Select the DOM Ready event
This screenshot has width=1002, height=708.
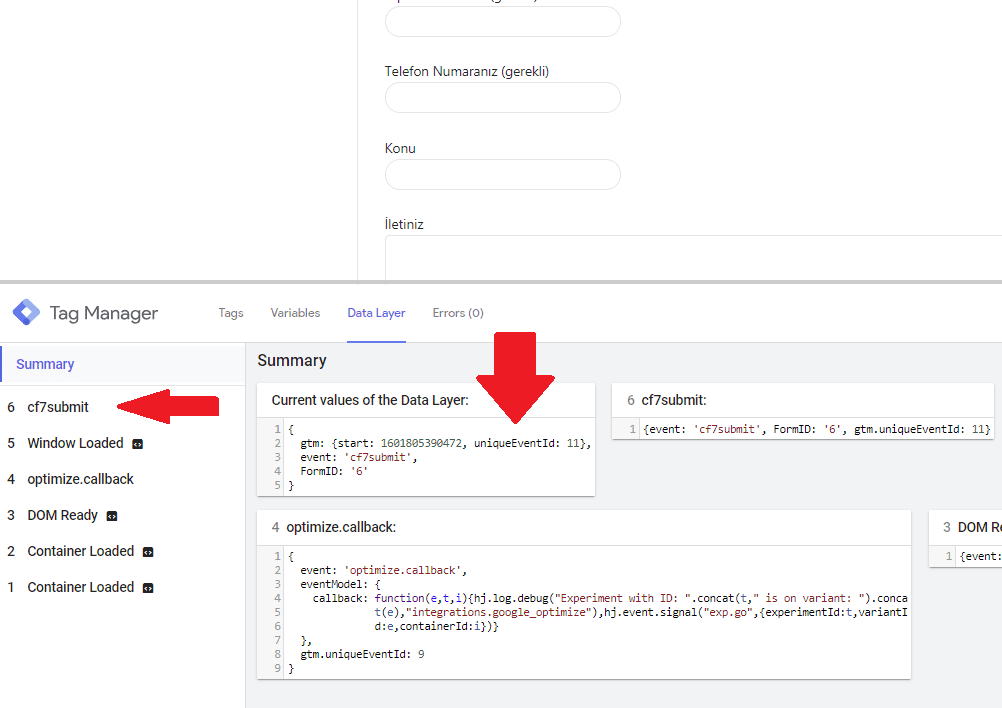62,515
